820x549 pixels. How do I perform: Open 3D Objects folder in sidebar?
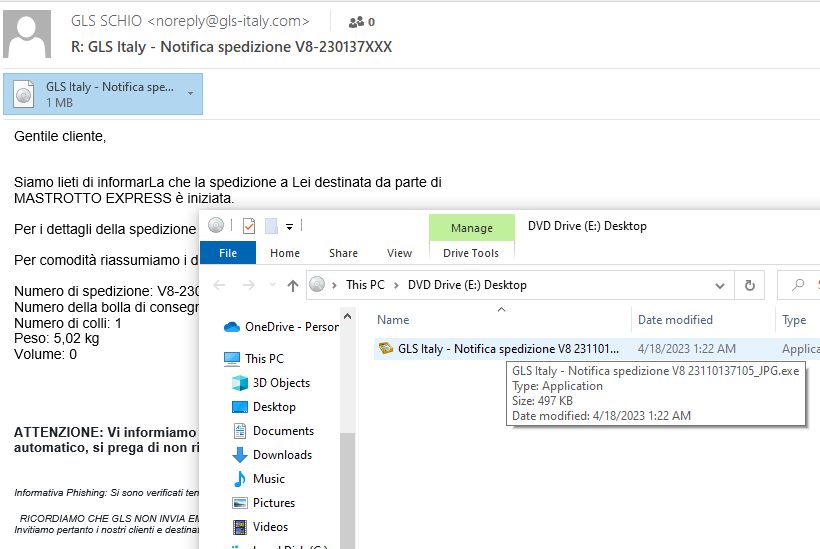pyautogui.click(x=281, y=383)
